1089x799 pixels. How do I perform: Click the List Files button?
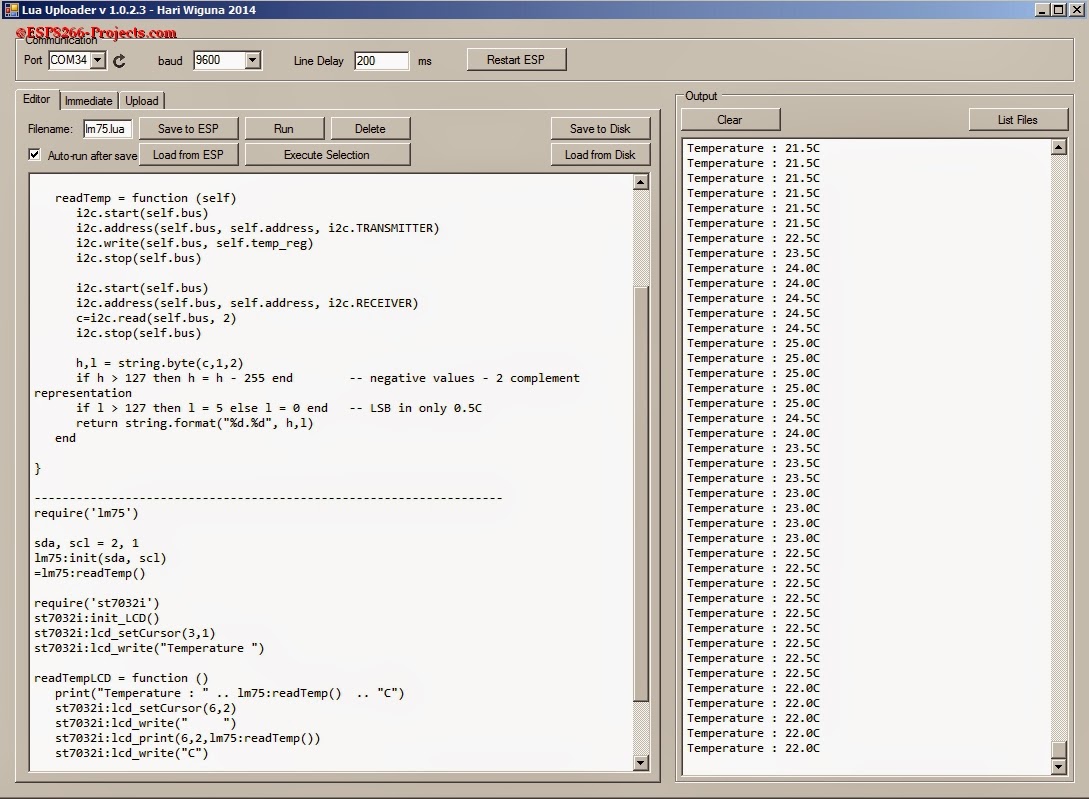pyautogui.click(x=1017, y=120)
